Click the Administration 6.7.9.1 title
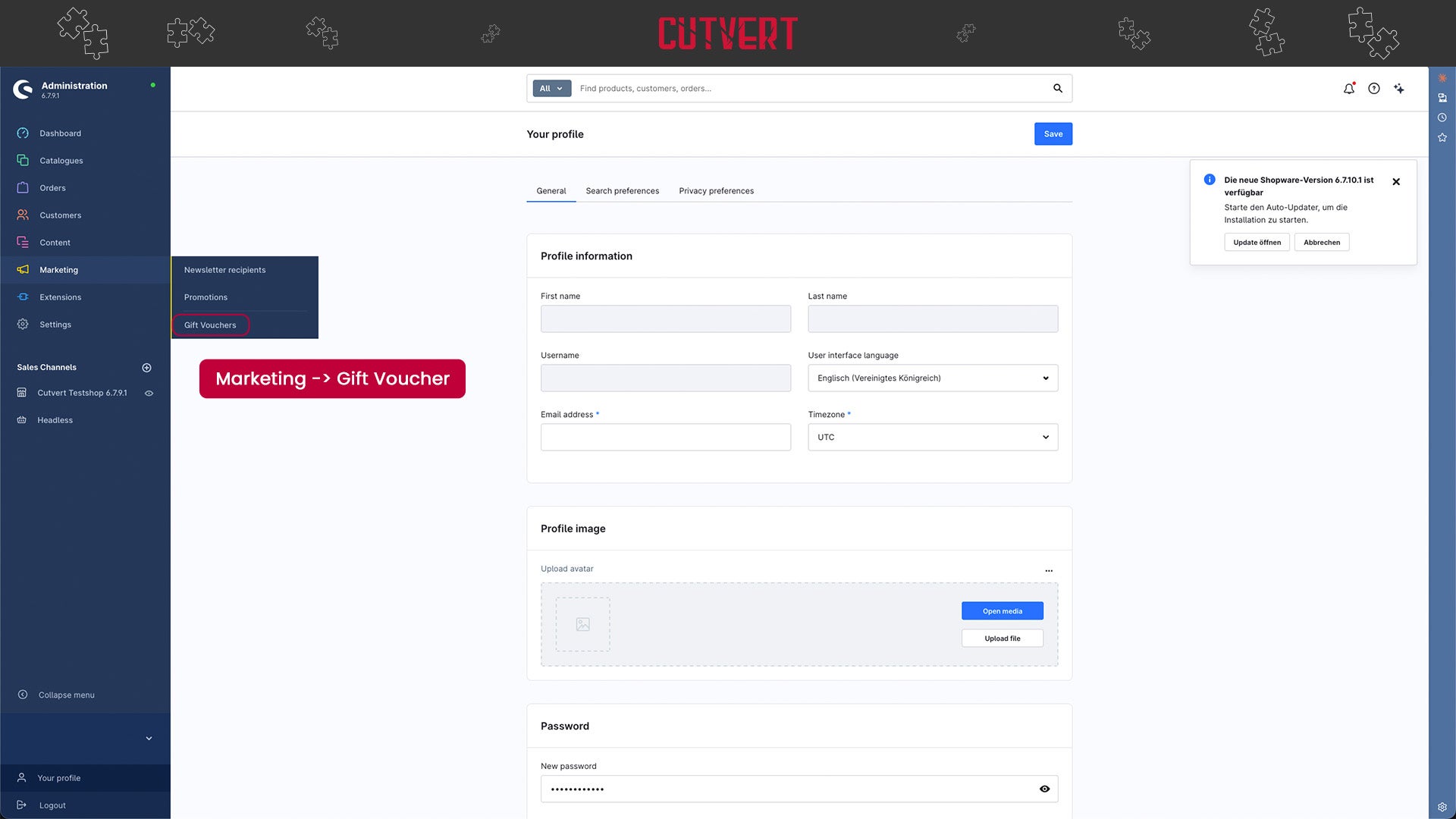Screen dimensions: 1456x819 point(74,89)
